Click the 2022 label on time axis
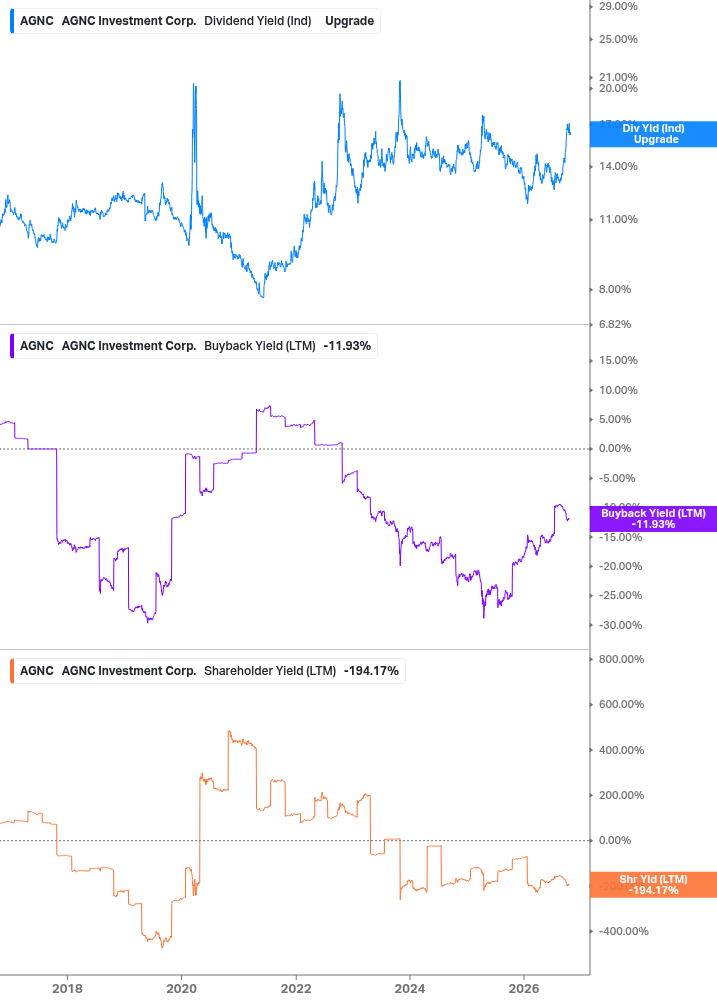Screen dimensions: 717x1005 click(x=296, y=988)
